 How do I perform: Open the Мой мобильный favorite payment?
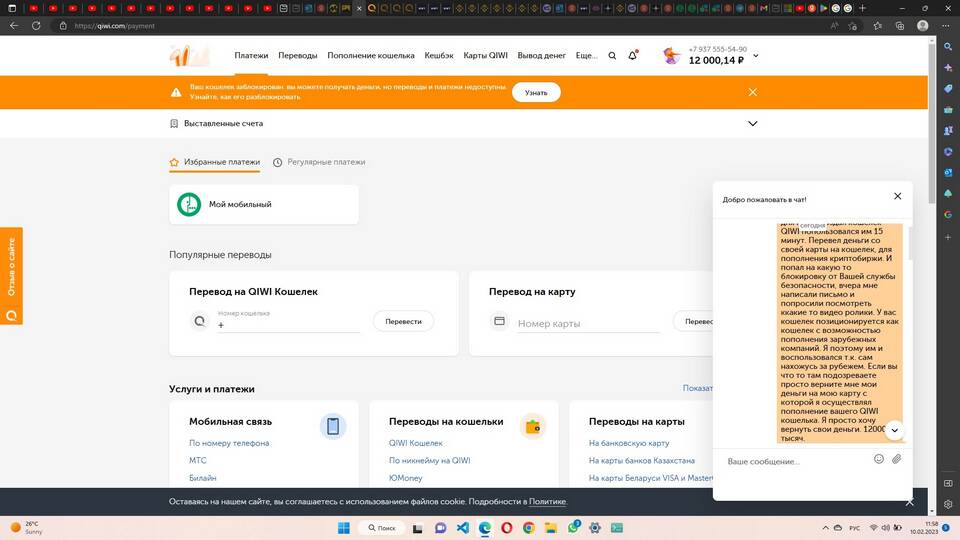point(264,204)
